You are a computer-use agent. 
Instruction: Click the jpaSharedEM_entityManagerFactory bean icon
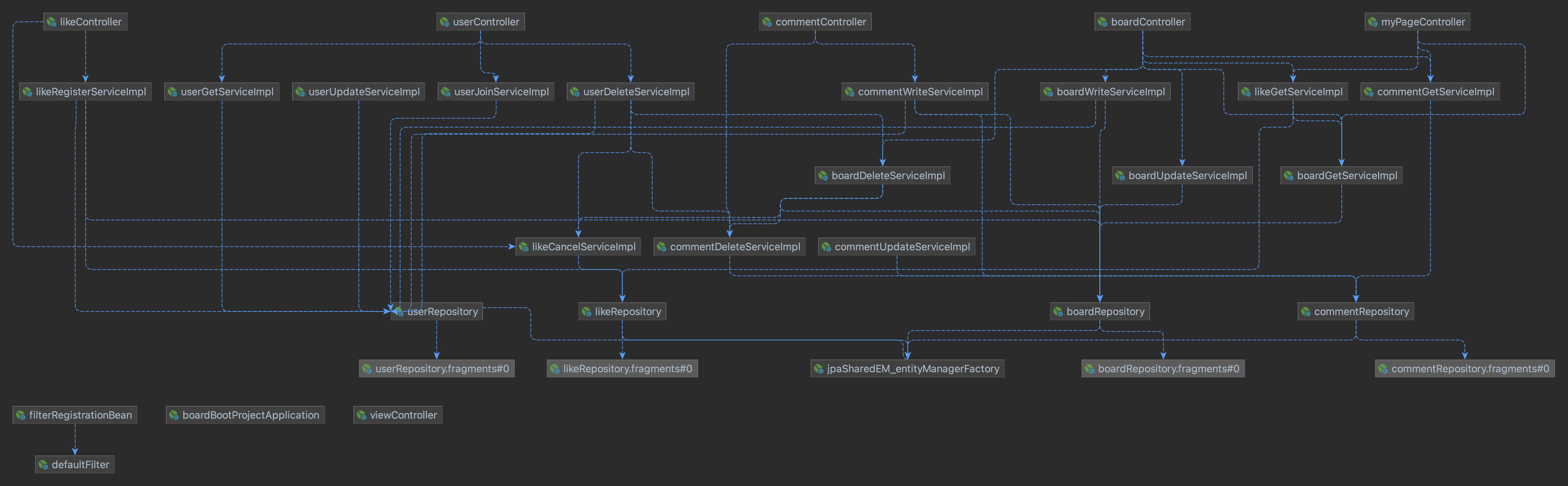[818, 368]
